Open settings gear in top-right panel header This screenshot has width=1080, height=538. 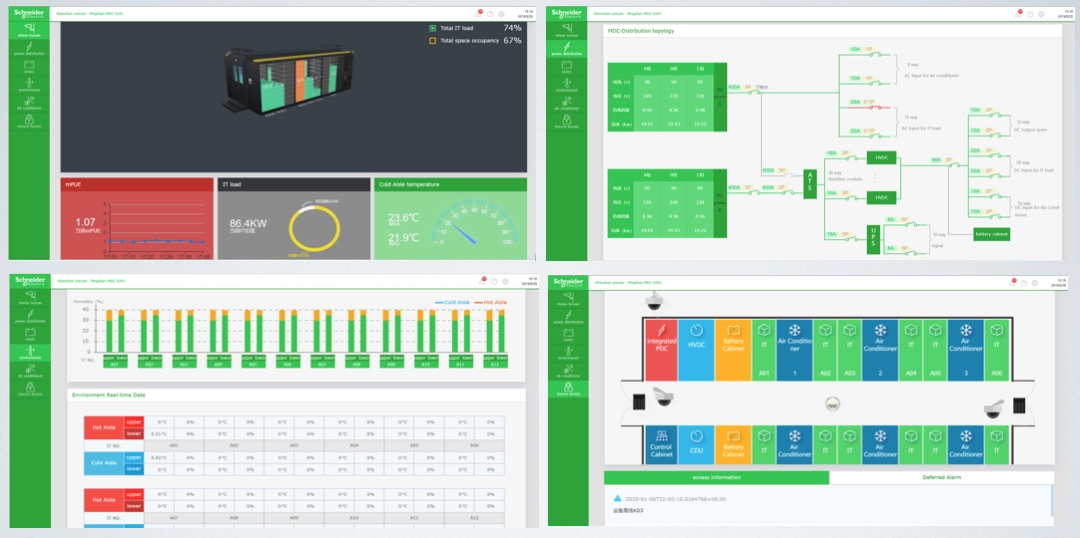point(1040,14)
